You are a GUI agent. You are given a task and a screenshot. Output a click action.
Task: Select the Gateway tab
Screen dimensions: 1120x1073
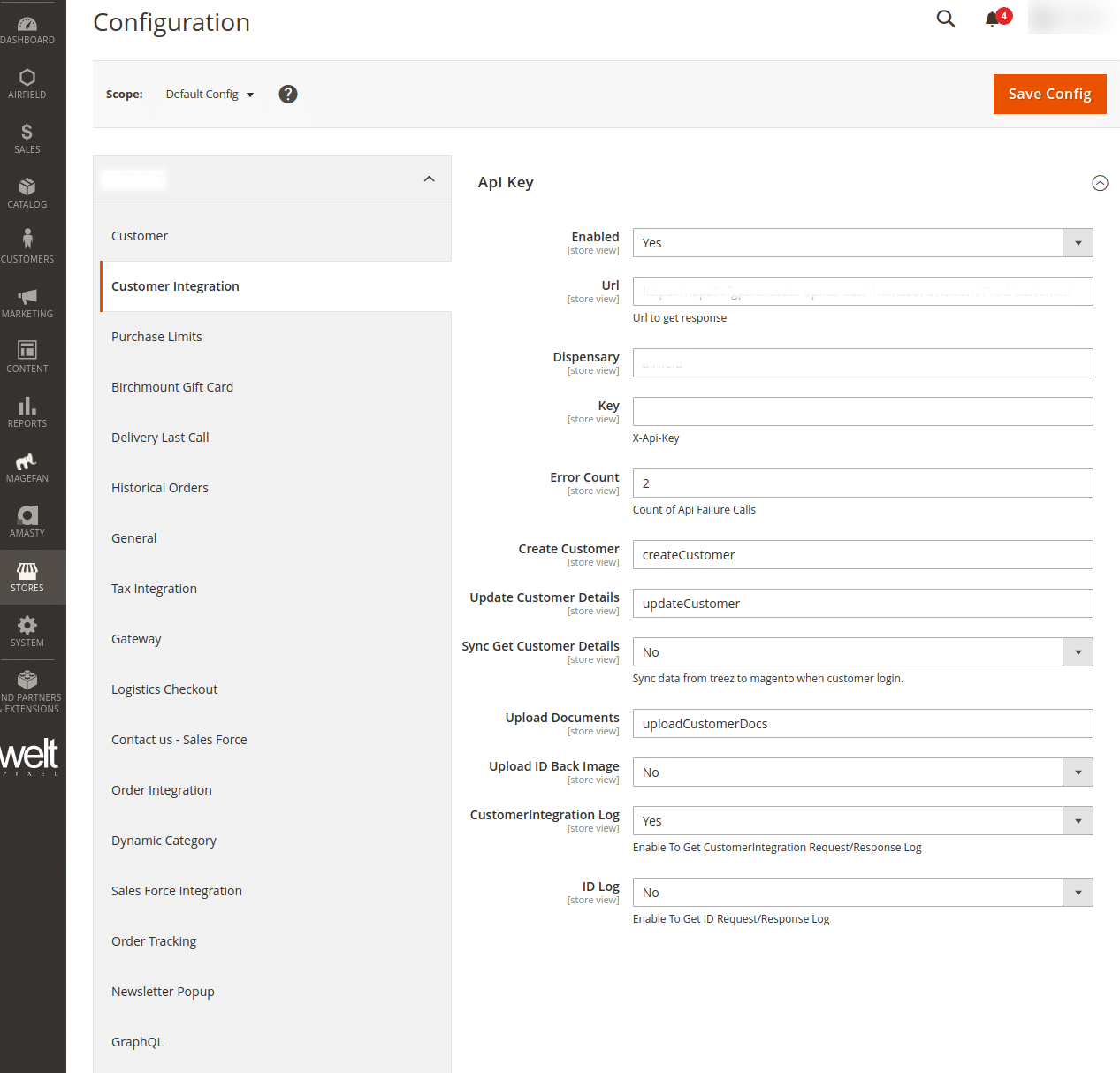click(x=272, y=639)
